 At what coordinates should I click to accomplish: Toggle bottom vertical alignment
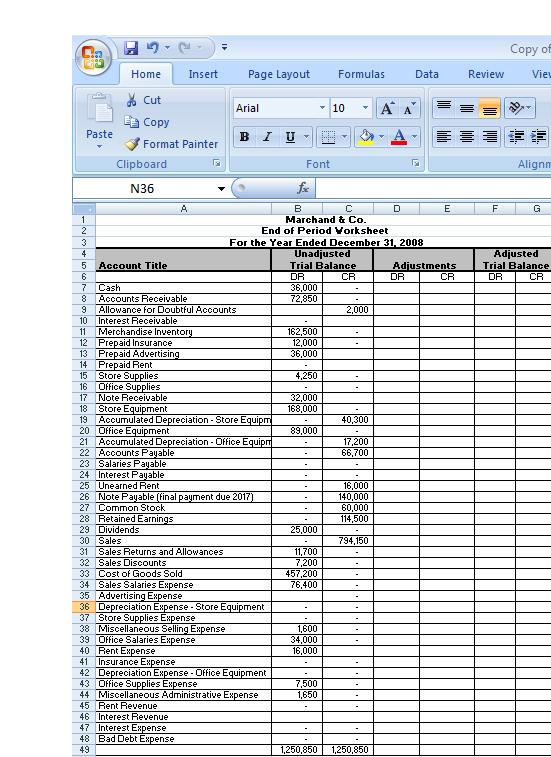pos(489,108)
